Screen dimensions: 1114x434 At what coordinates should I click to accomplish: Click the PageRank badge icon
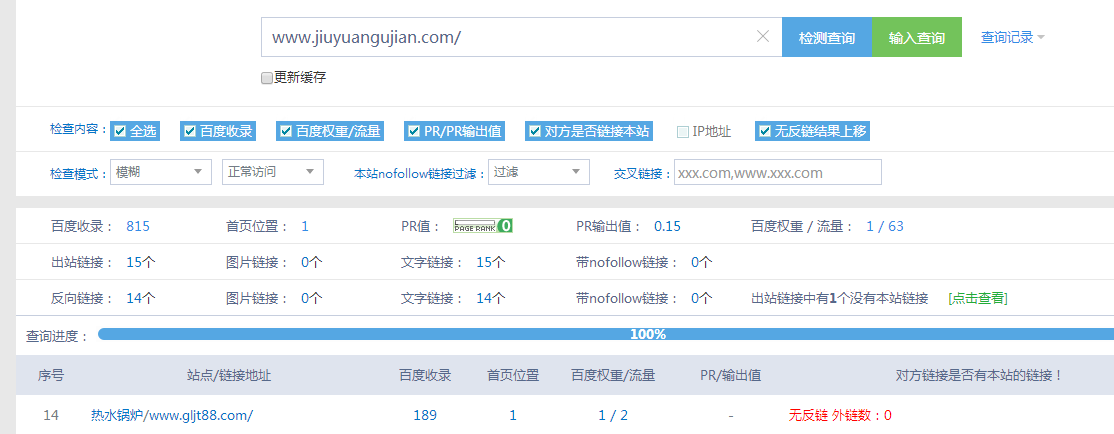click(x=483, y=226)
